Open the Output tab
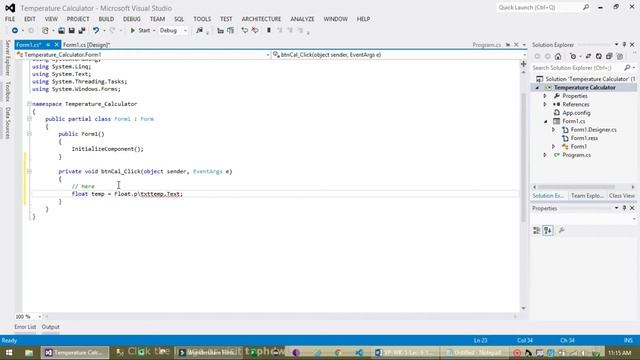This screenshot has height=360, width=640. (x=51, y=327)
